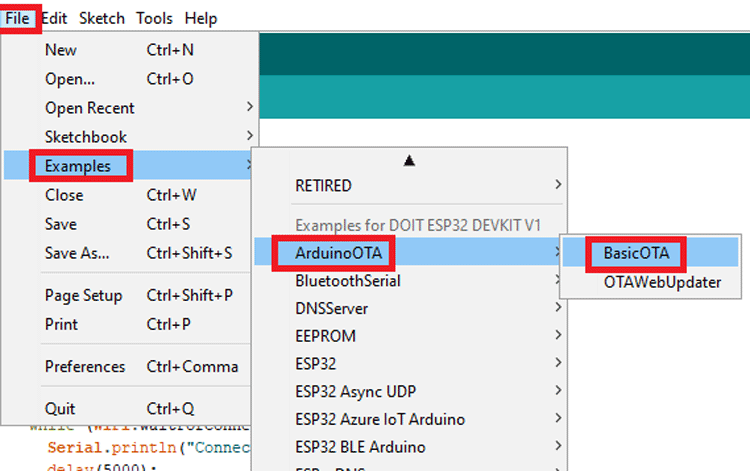Expand the Sketchbook submenu

coord(128,137)
